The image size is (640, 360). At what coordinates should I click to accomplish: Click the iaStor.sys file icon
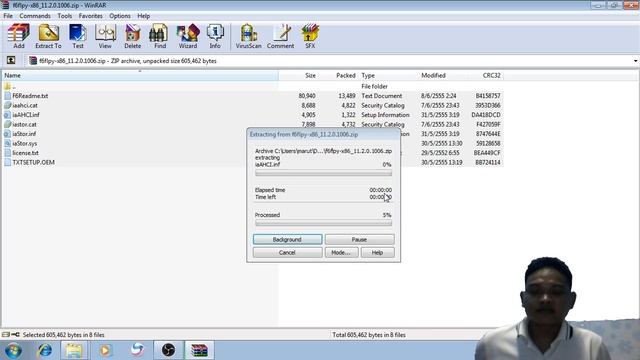pyautogui.click(x=7, y=143)
